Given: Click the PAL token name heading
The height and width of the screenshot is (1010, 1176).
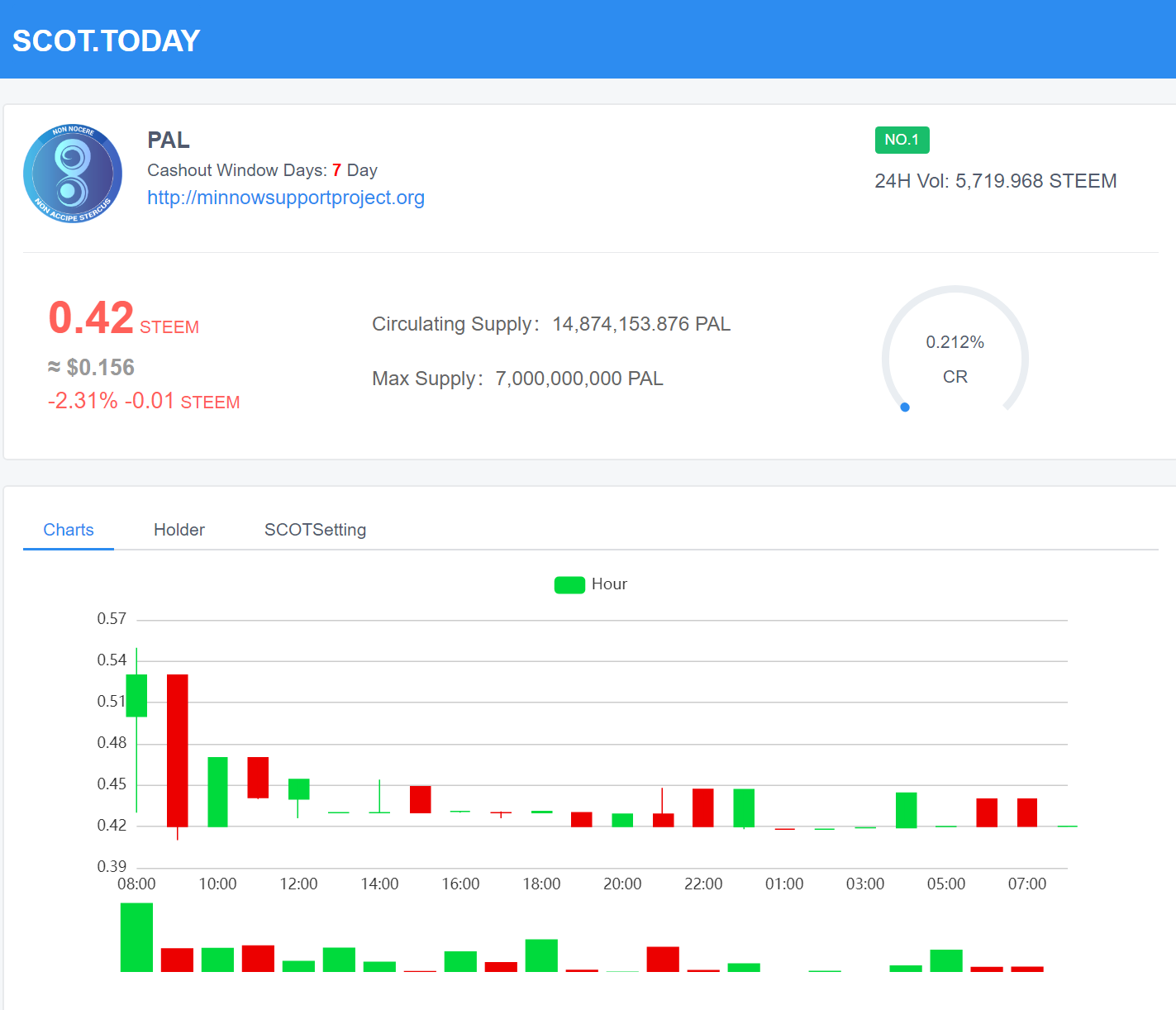Looking at the screenshot, I should (169, 141).
